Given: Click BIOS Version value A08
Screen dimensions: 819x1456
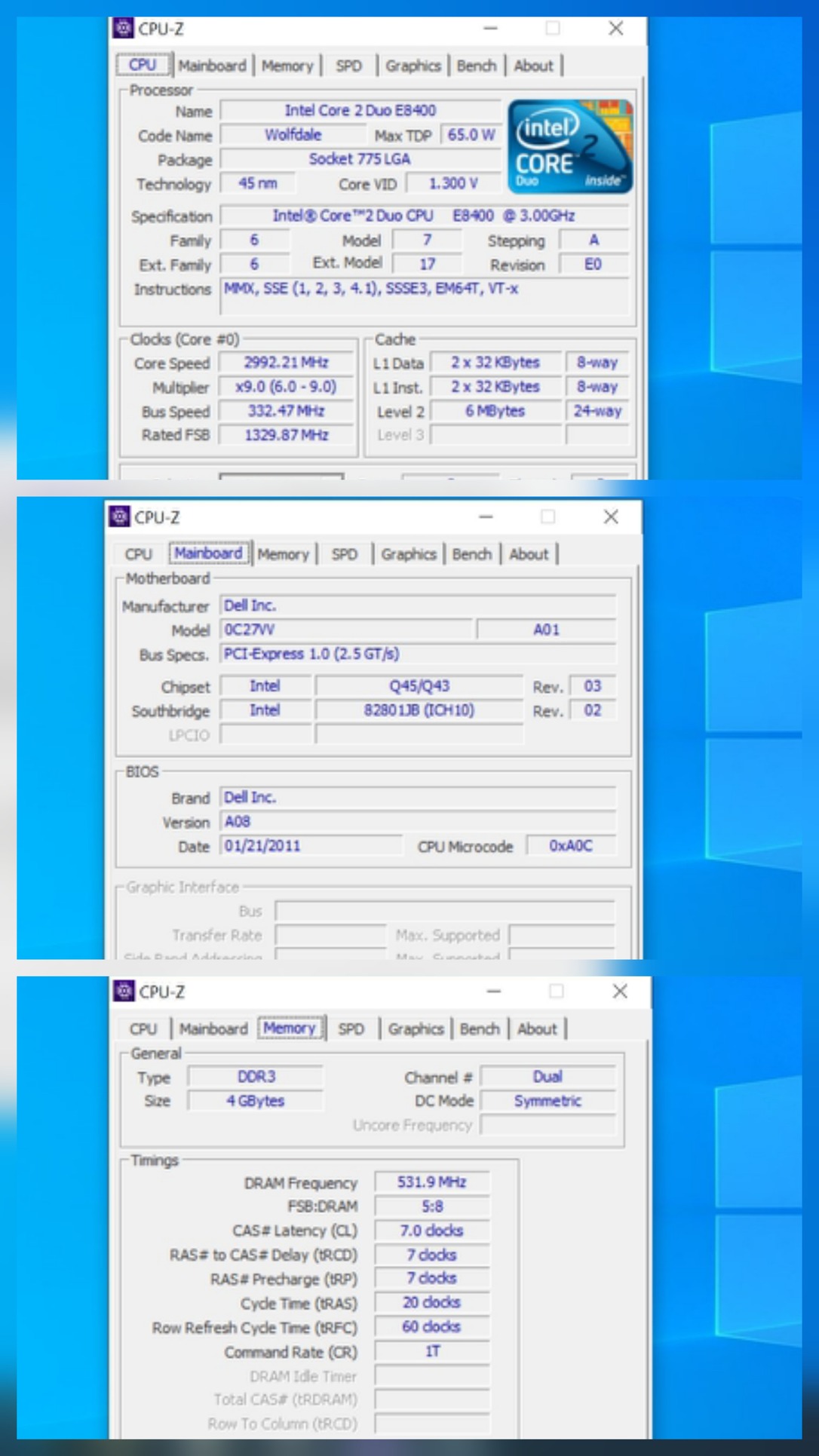Looking at the screenshot, I should pos(419,822).
